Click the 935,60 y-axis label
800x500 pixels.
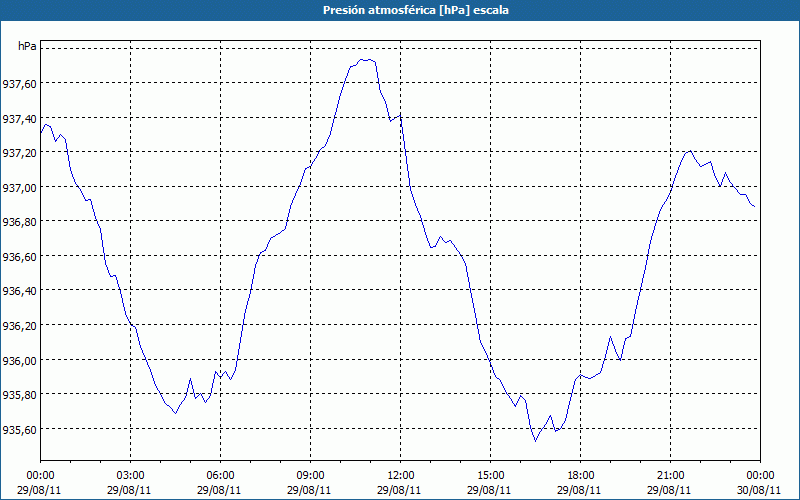point(19,430)
